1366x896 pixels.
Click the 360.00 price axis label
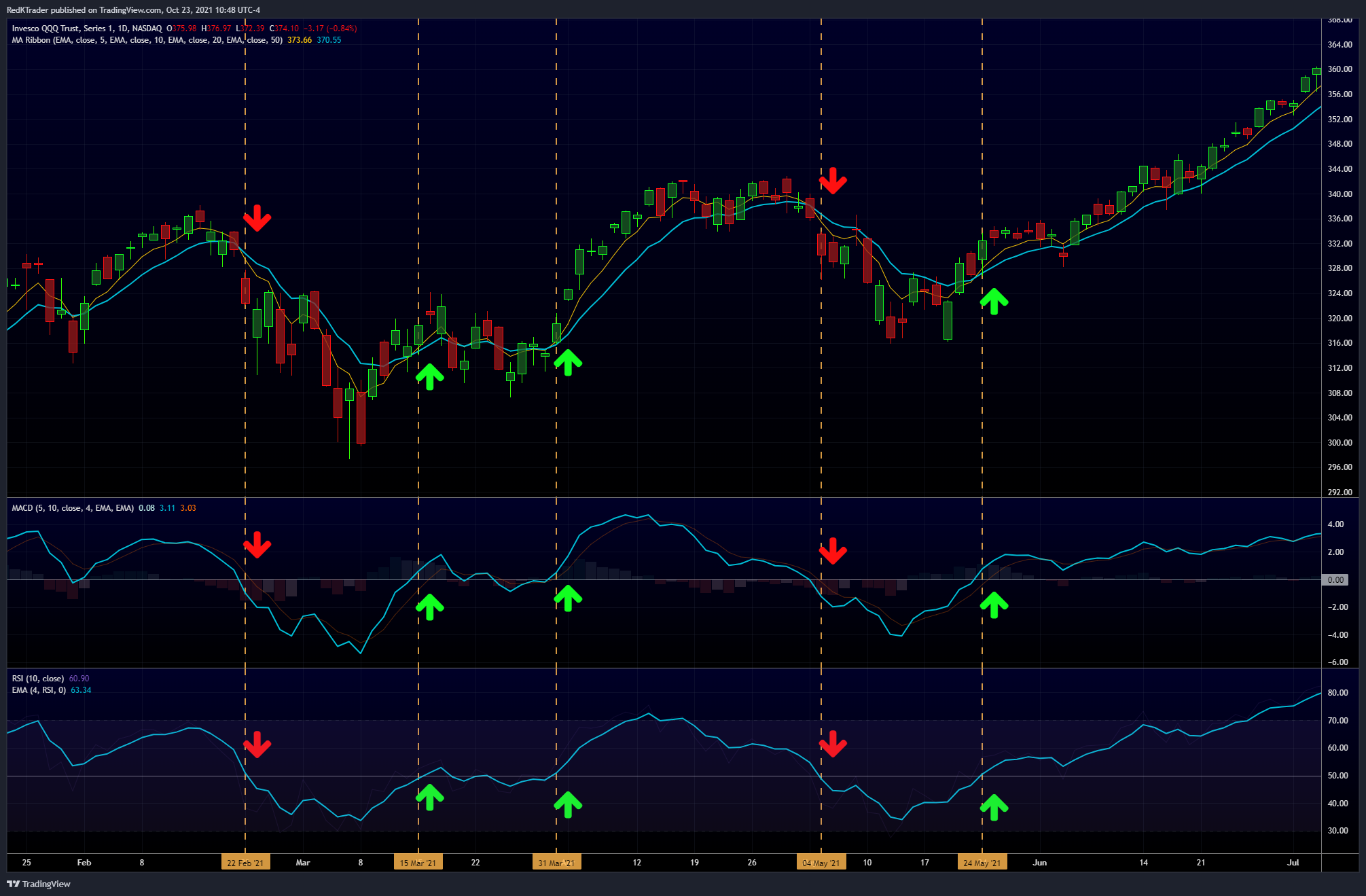pyautogui.click(x=1340, y=69)
